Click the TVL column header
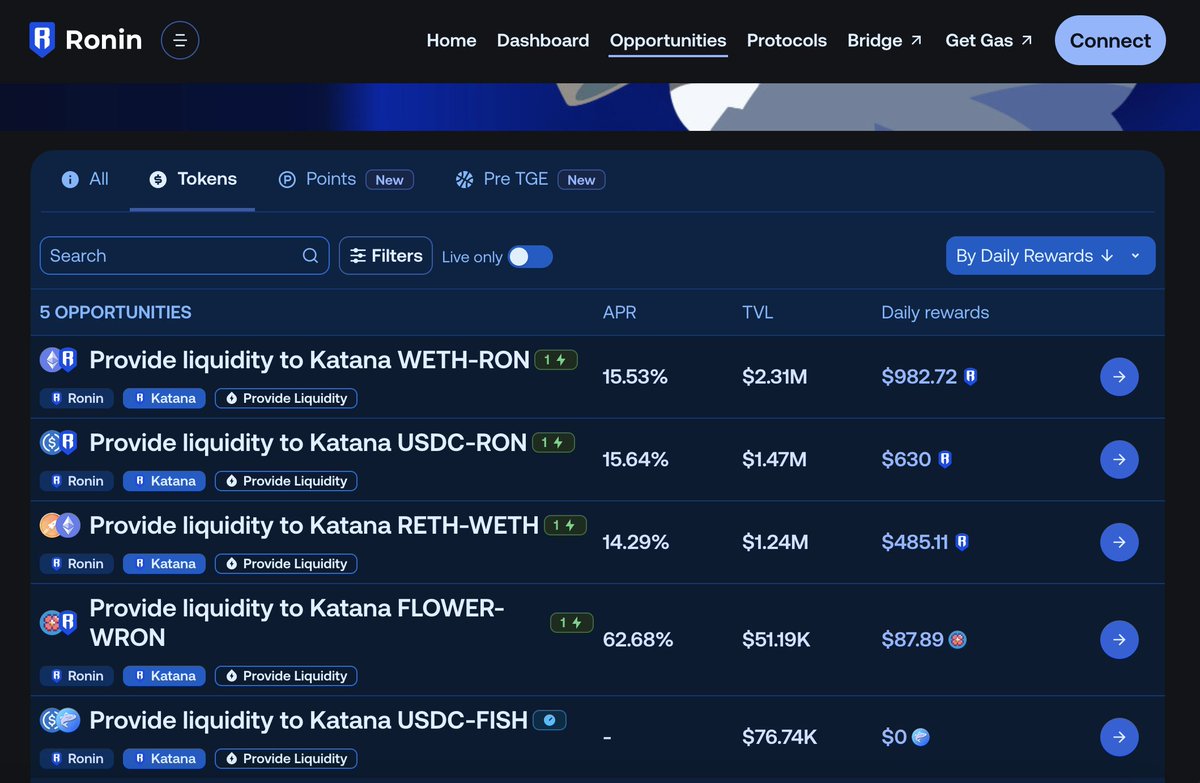 pyautogui.click(x=758, y=312)
